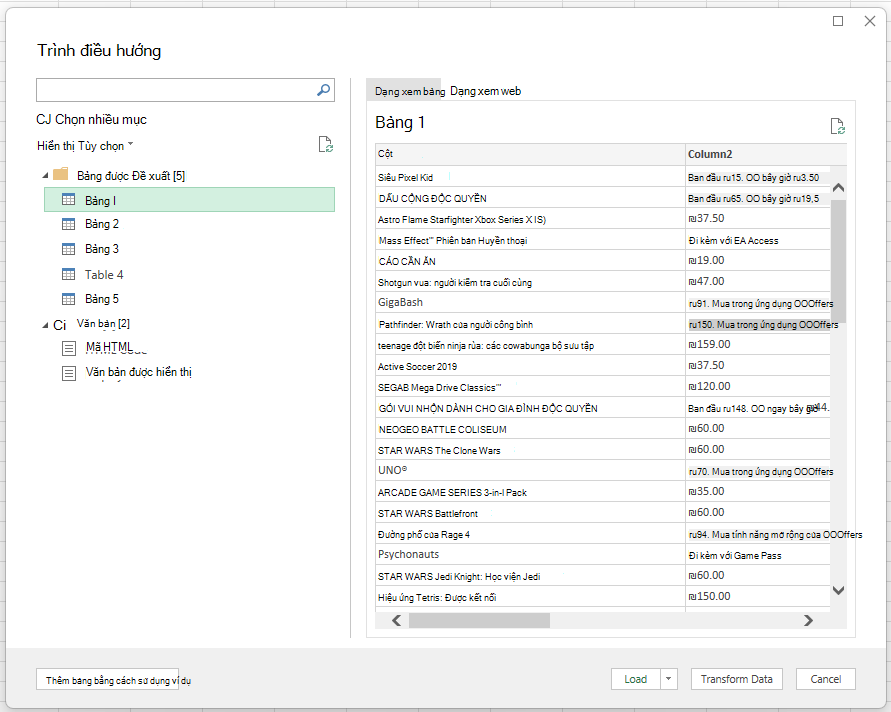Collapse the Bảng được Đề xuất [5] group

45,176
